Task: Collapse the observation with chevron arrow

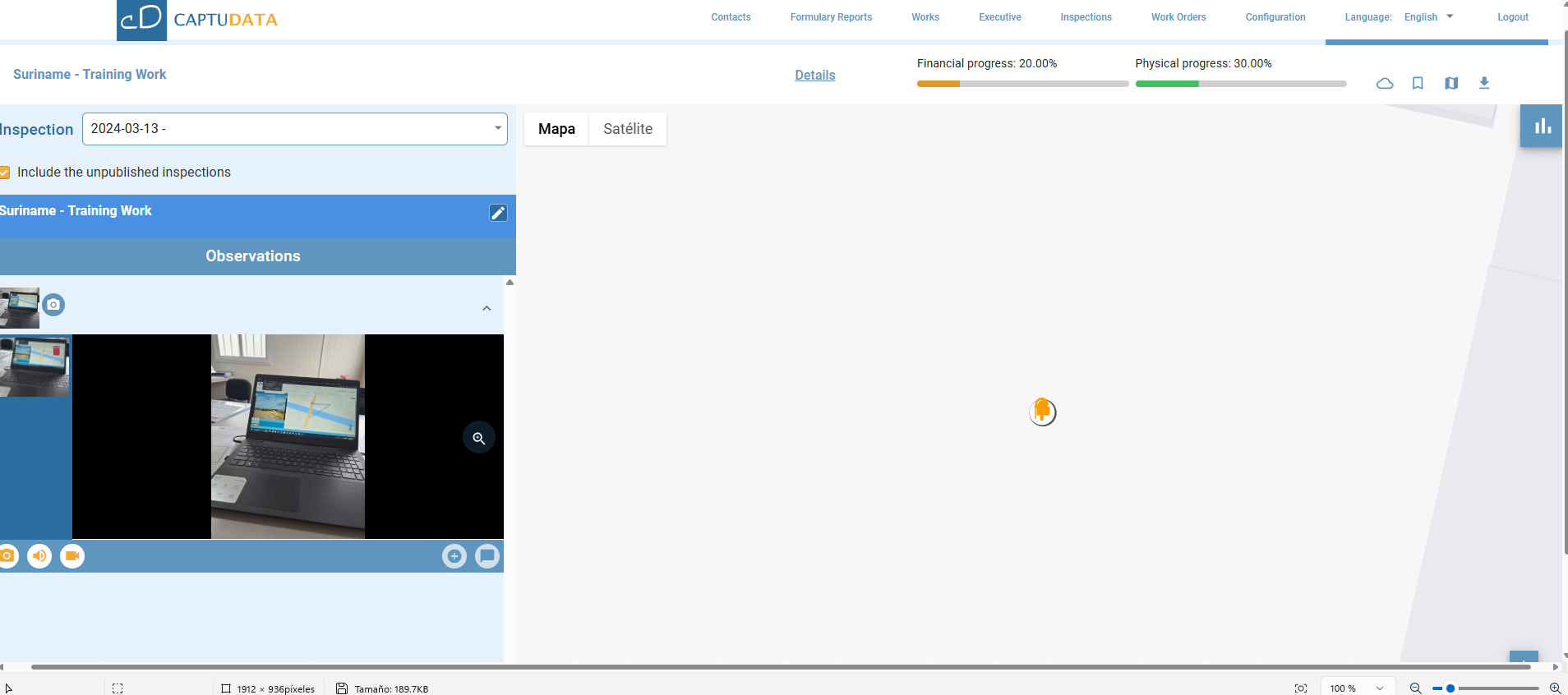Action: [487, 308]
